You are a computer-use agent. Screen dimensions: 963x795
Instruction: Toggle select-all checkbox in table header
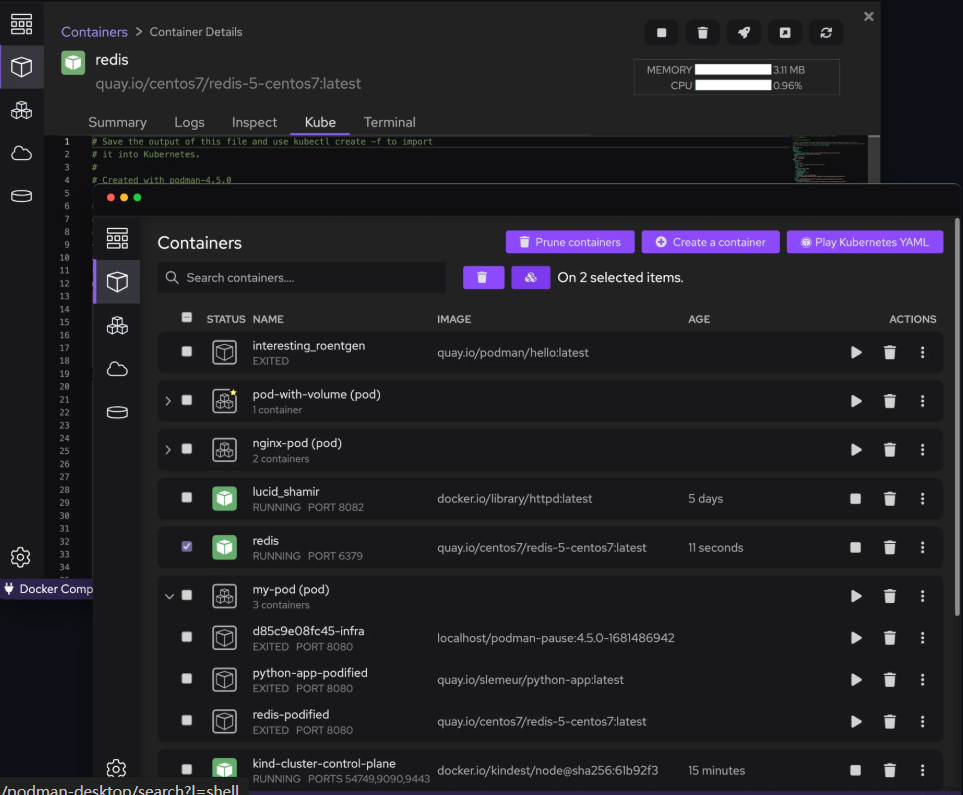187,318
